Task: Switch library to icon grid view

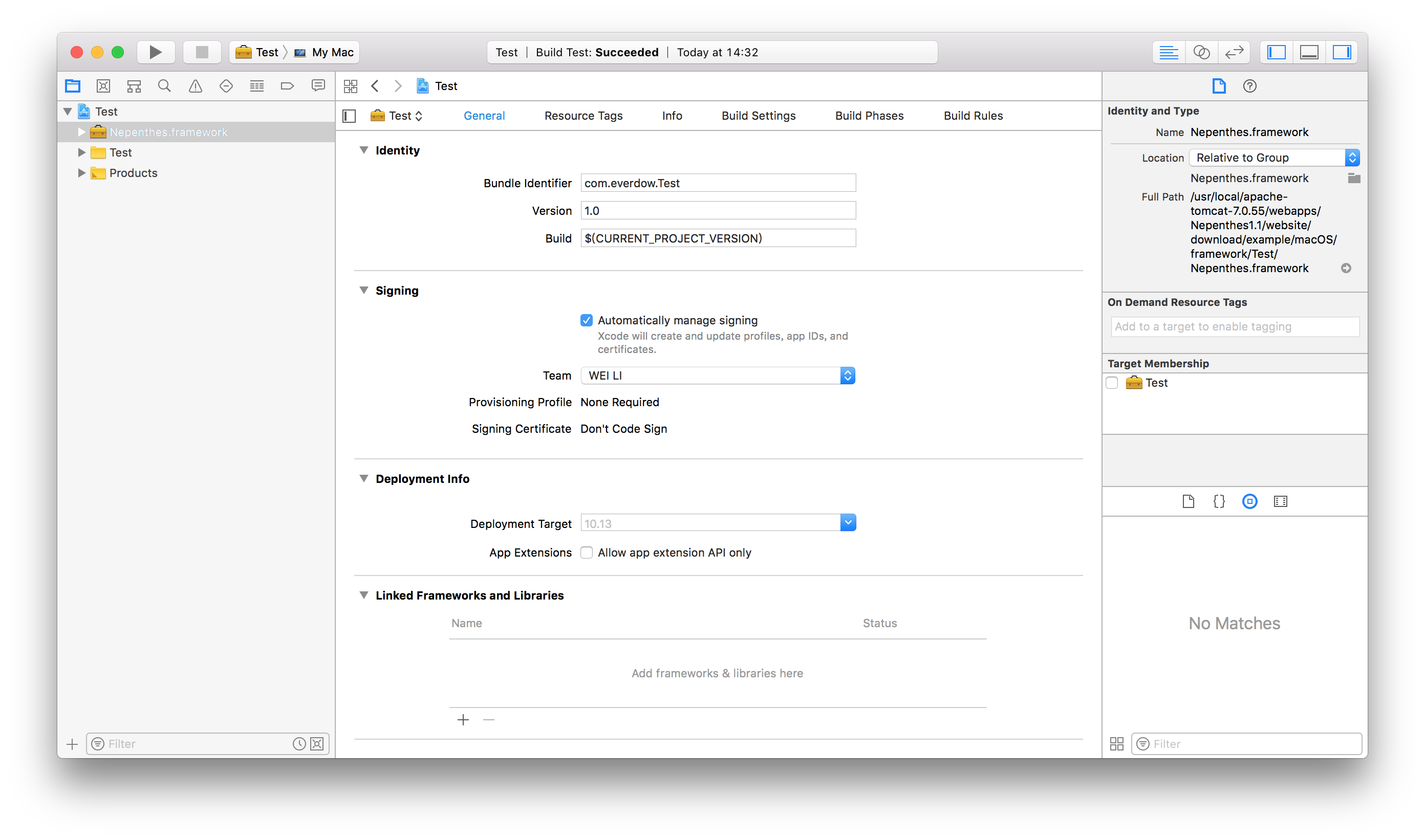Action: pos(1117,744)
